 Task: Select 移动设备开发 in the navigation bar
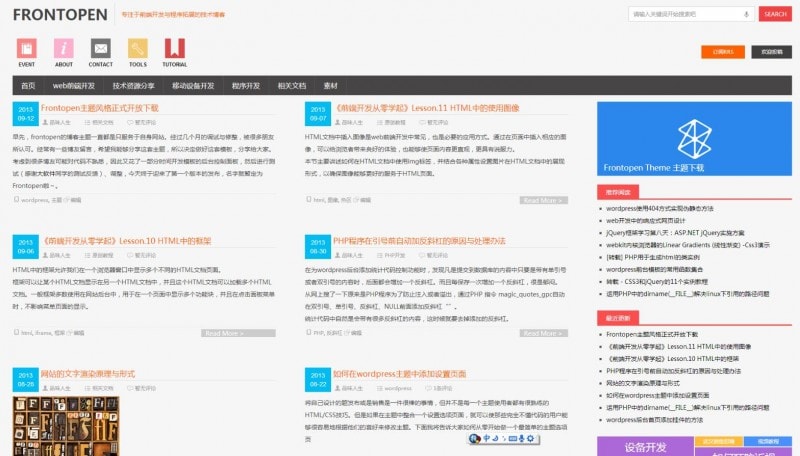point(193,86)
